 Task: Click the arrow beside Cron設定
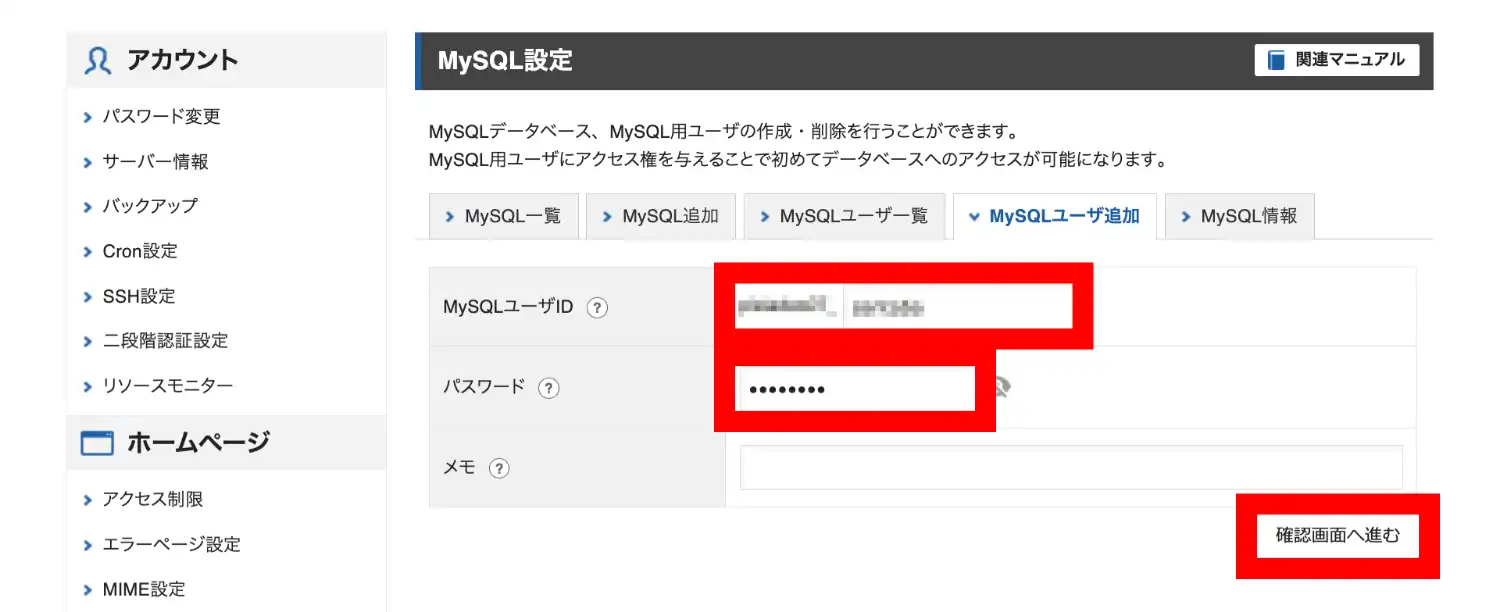pos(88,252)
